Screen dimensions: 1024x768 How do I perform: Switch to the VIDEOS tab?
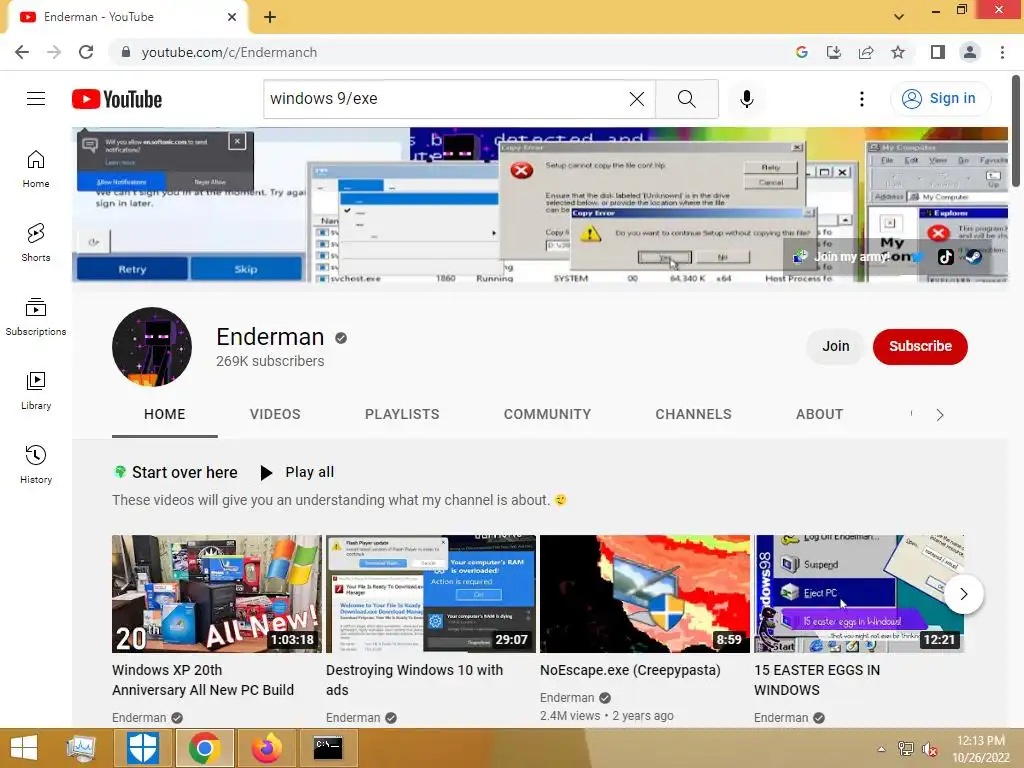click(275, 415)
